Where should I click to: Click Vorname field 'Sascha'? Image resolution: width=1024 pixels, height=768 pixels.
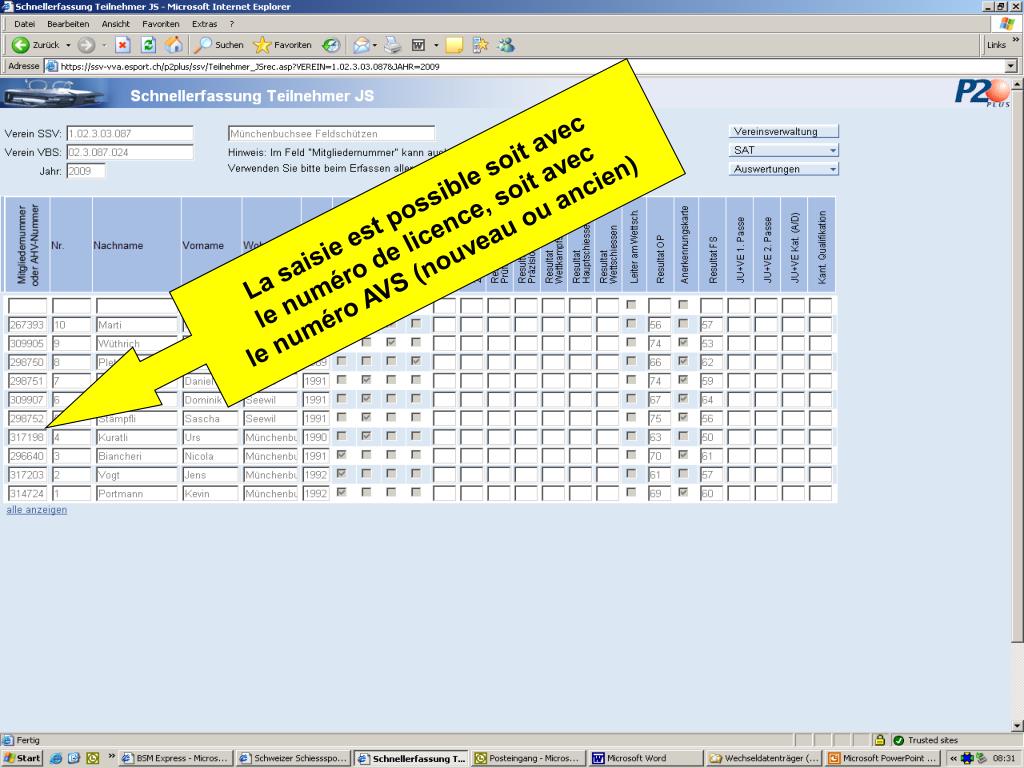pyautogui.click(x=210, y=419)
